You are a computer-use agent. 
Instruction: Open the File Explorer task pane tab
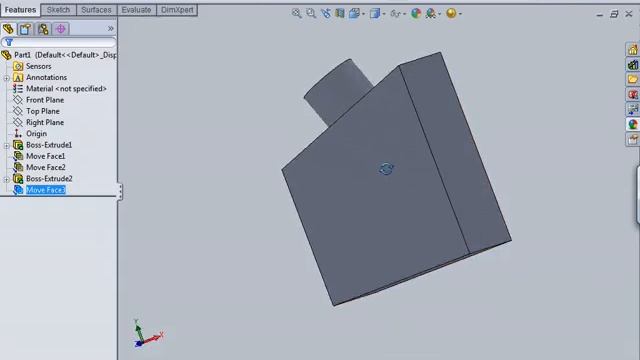point(633,79)
